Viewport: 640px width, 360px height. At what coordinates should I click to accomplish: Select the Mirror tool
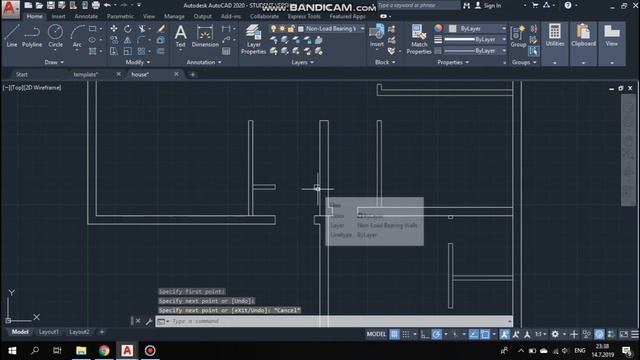coord(128,40)
